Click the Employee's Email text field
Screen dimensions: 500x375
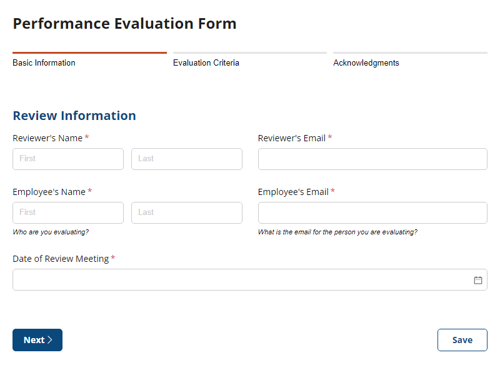pyautogui.click(x=373, y=213)
